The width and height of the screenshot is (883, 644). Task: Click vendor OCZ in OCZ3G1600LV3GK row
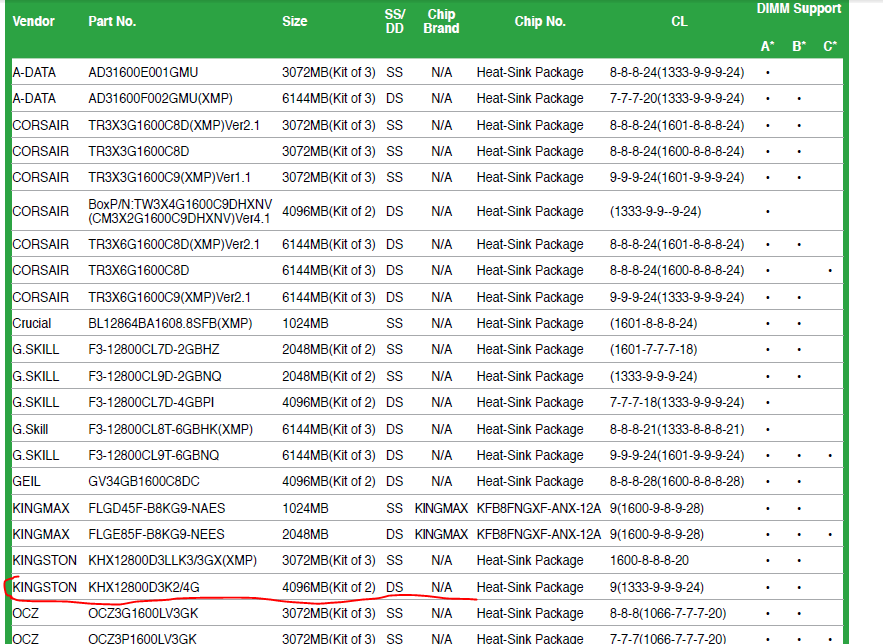click(25, 613)
